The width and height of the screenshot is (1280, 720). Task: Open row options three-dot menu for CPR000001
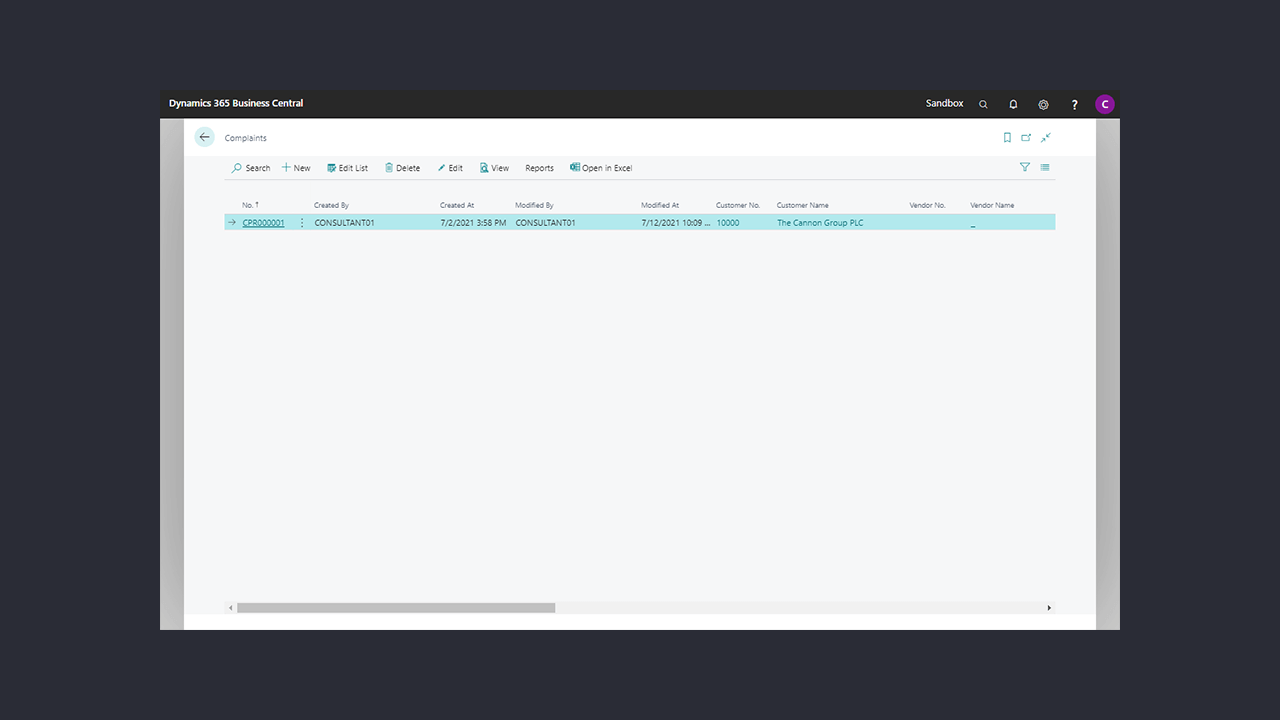pyautogui.click(x=302, y=223)
